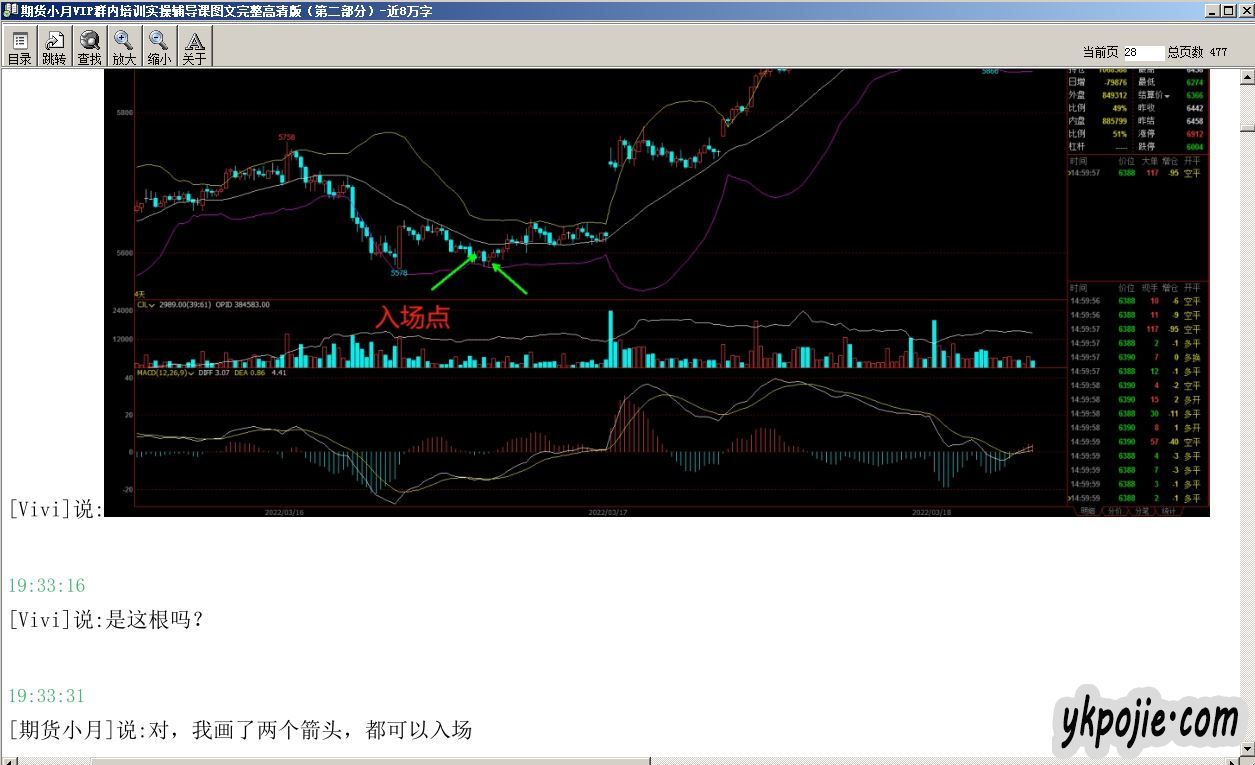
Task: Click the vertical scrollbar down arrow
Action: click(x=1246, y=750)
